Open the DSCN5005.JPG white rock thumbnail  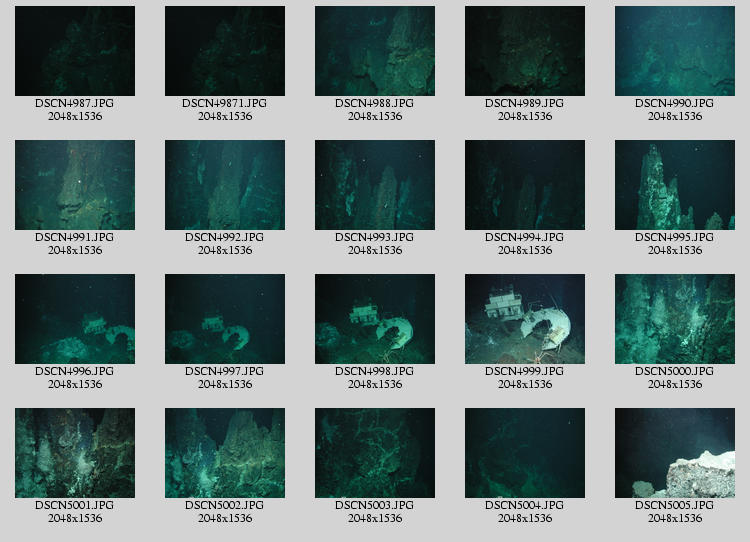pos(675,453)
